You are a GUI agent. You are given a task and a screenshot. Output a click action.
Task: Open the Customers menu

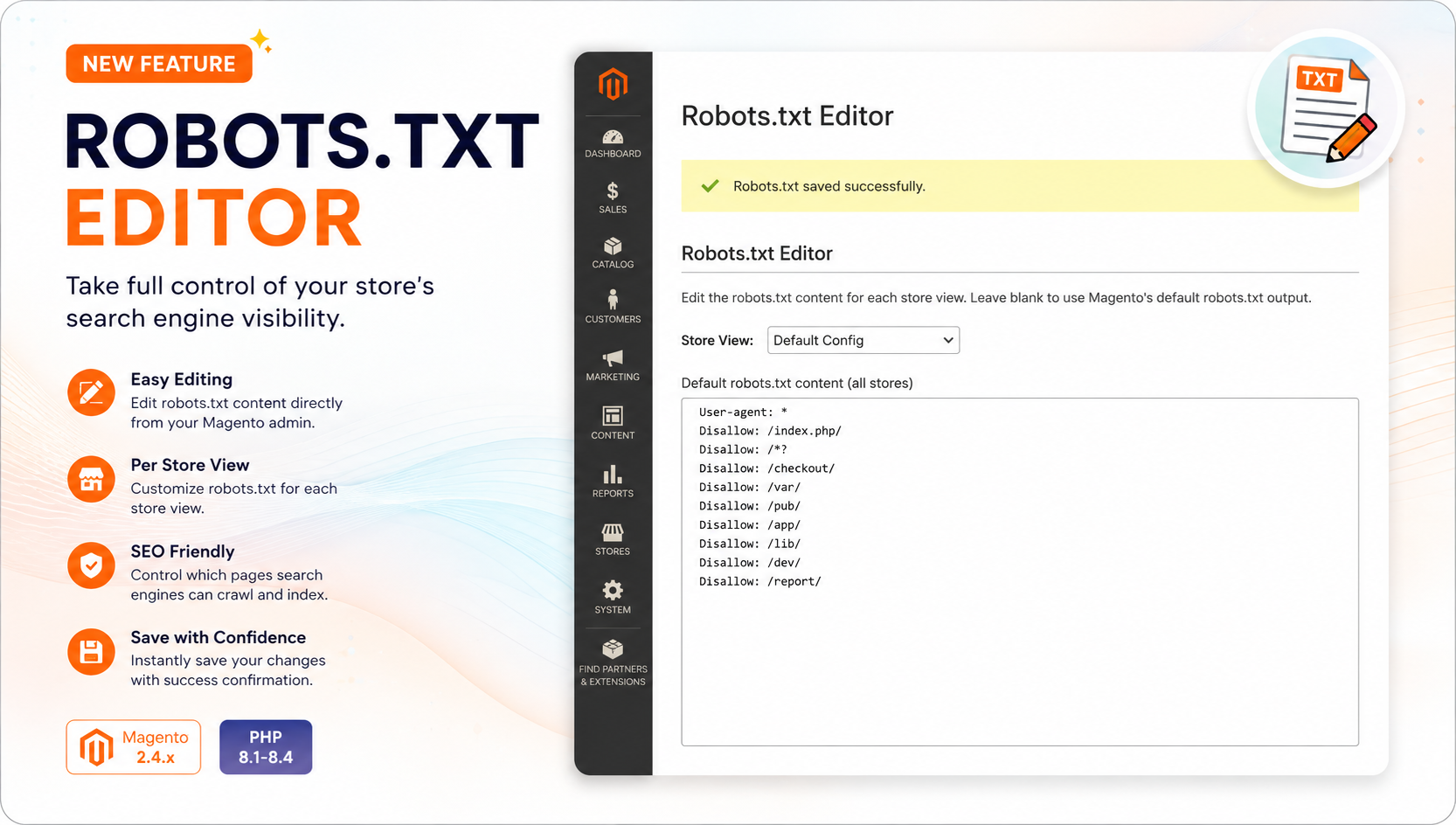[x=613, y=307]
